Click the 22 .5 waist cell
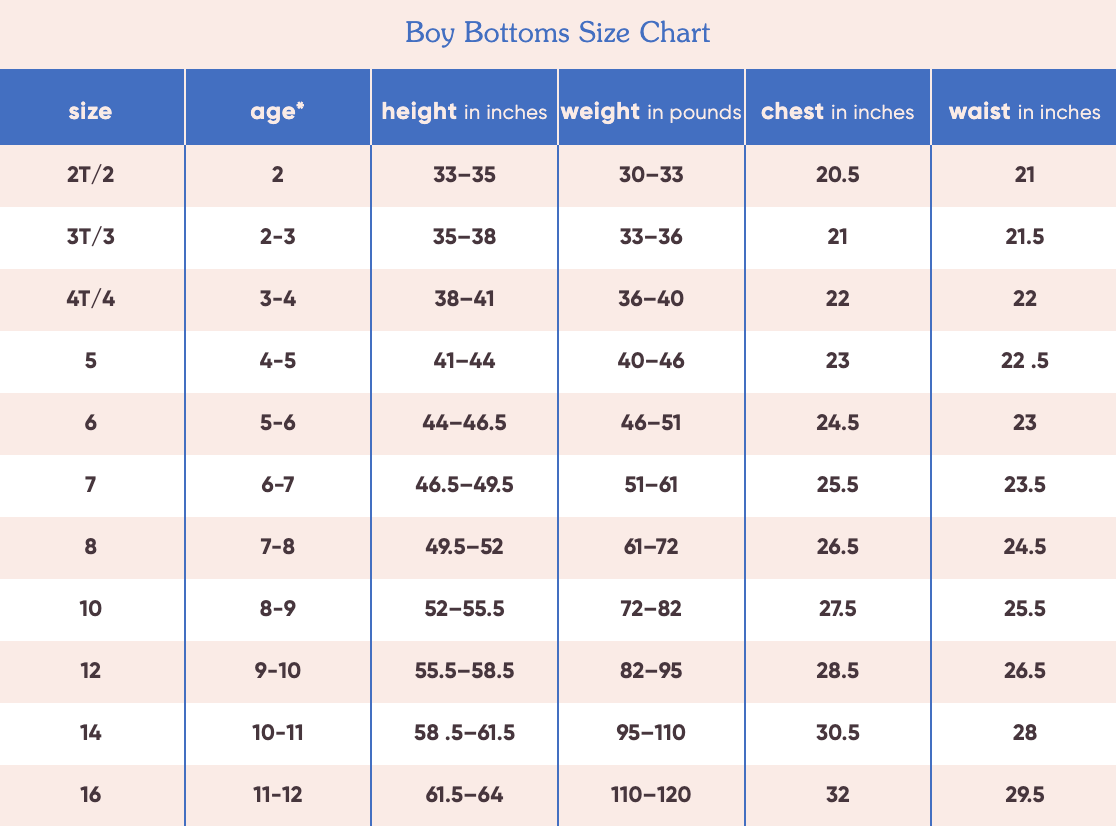The height and width of the screenshot is (826, 1116). click(x=1024, y=361)
